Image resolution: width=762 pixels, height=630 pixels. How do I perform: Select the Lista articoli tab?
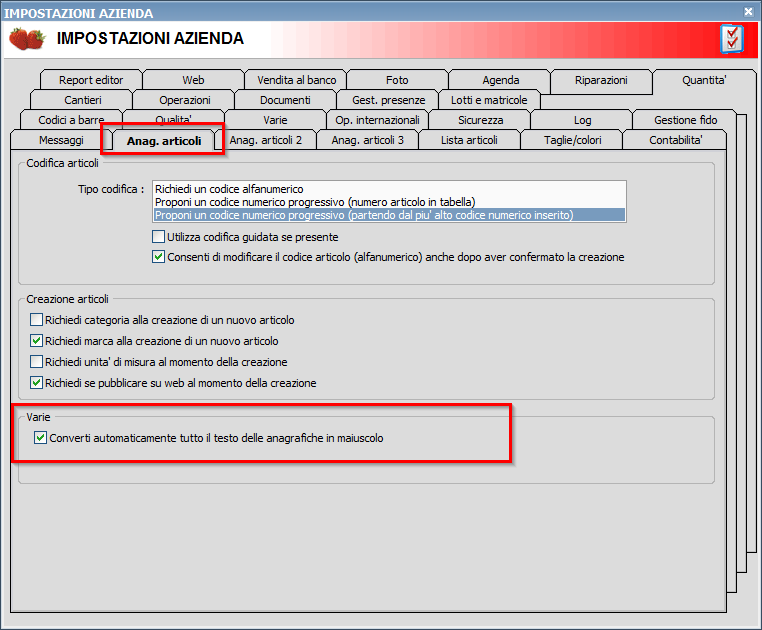coord(469,140)
